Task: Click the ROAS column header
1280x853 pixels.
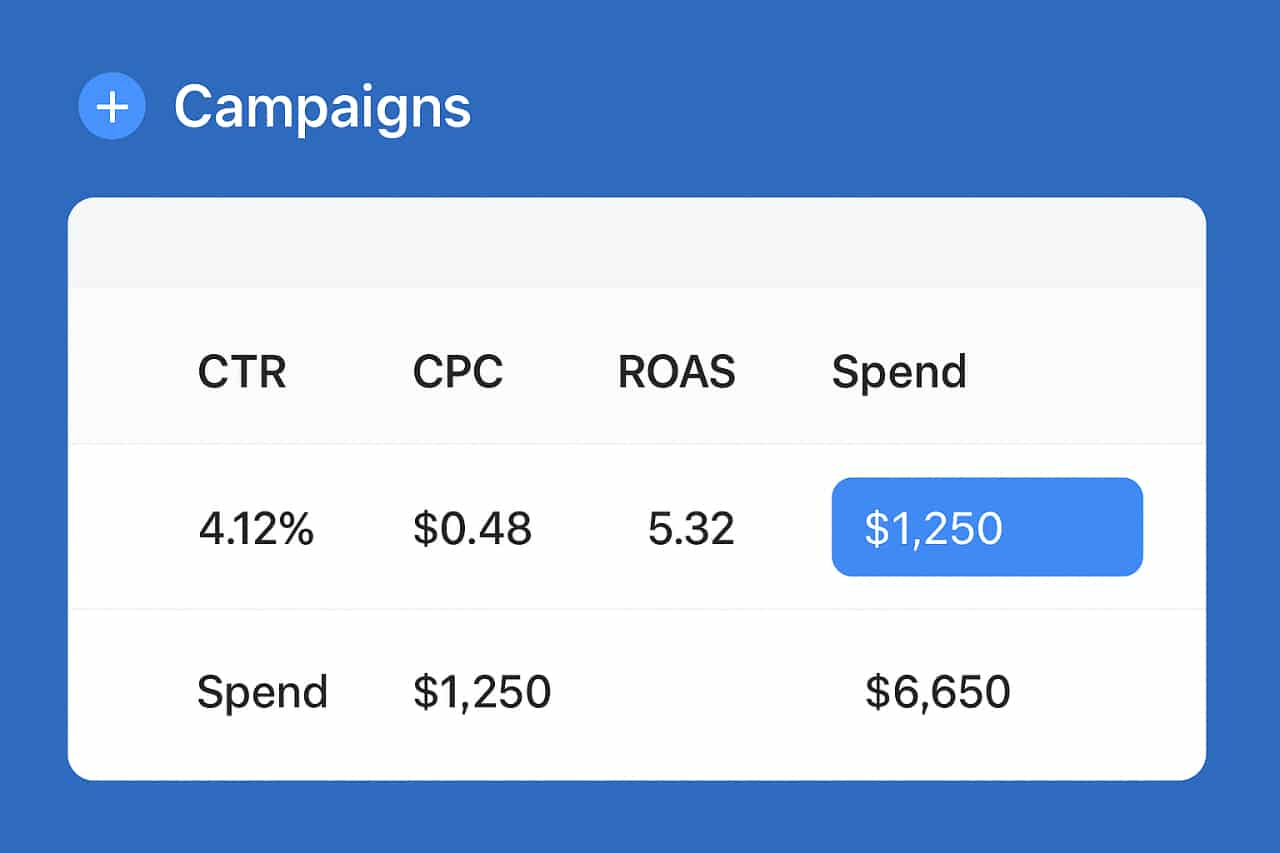Action: point(676,371)
